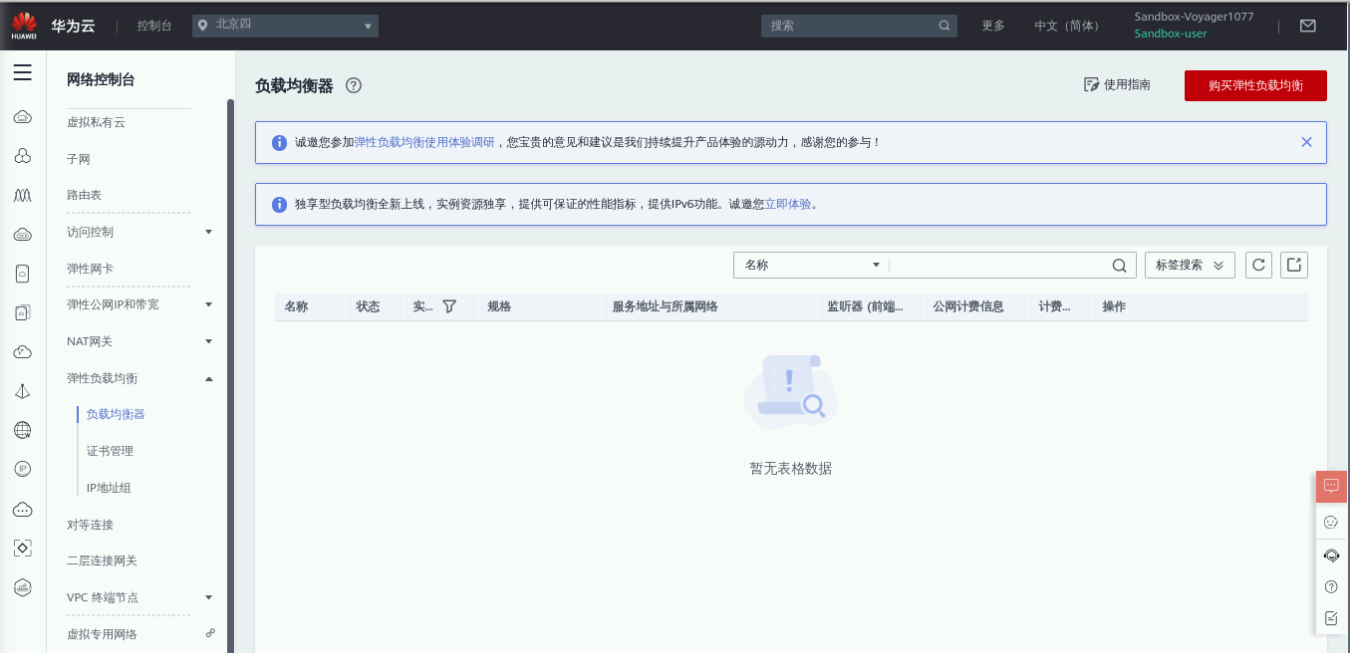Open the 名称 filter dropdown
Viewport: 1350px width, 653px height.
point(811,265)
